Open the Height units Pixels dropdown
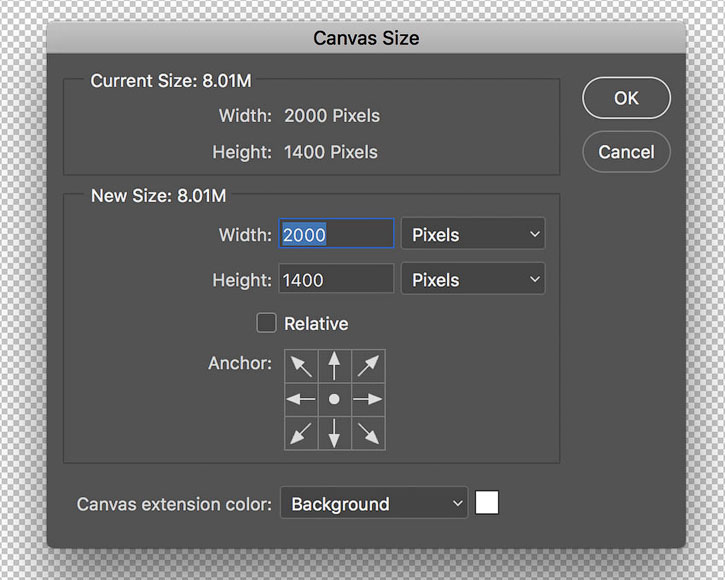This screenshot has height=580, width=725. click(473, 279)
